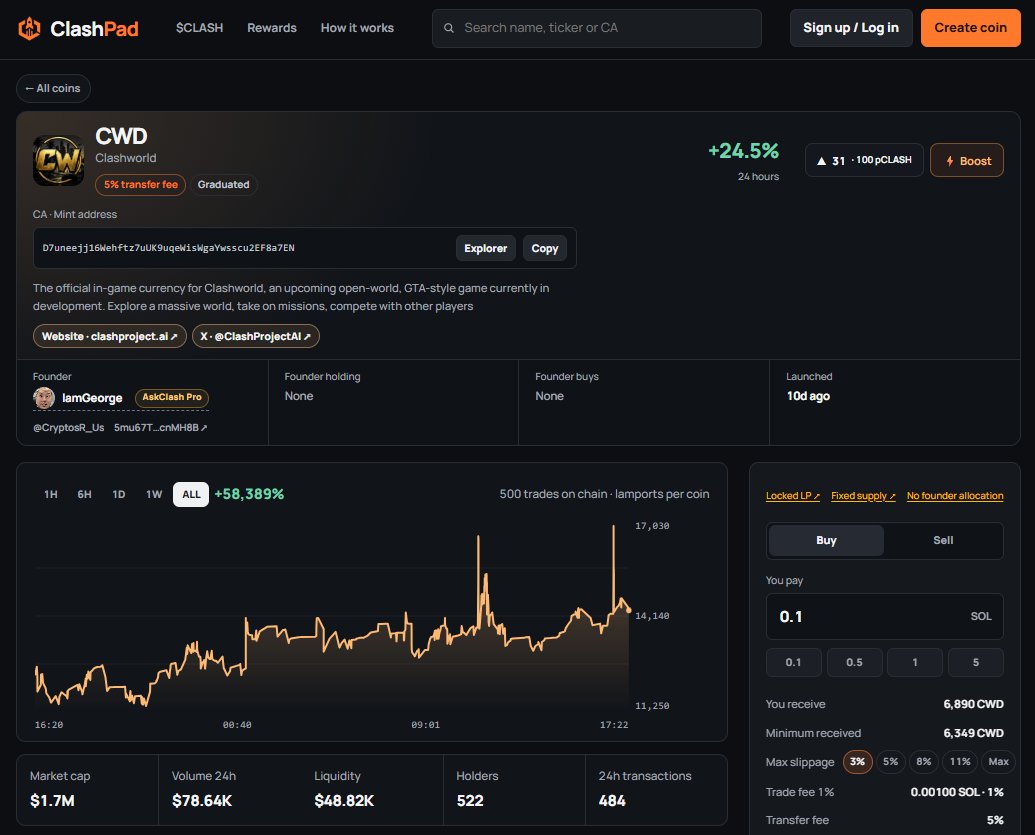Click the You pay SOL amount field
This screenshot has height=835, width=1035.
click(x=885, y=617)
